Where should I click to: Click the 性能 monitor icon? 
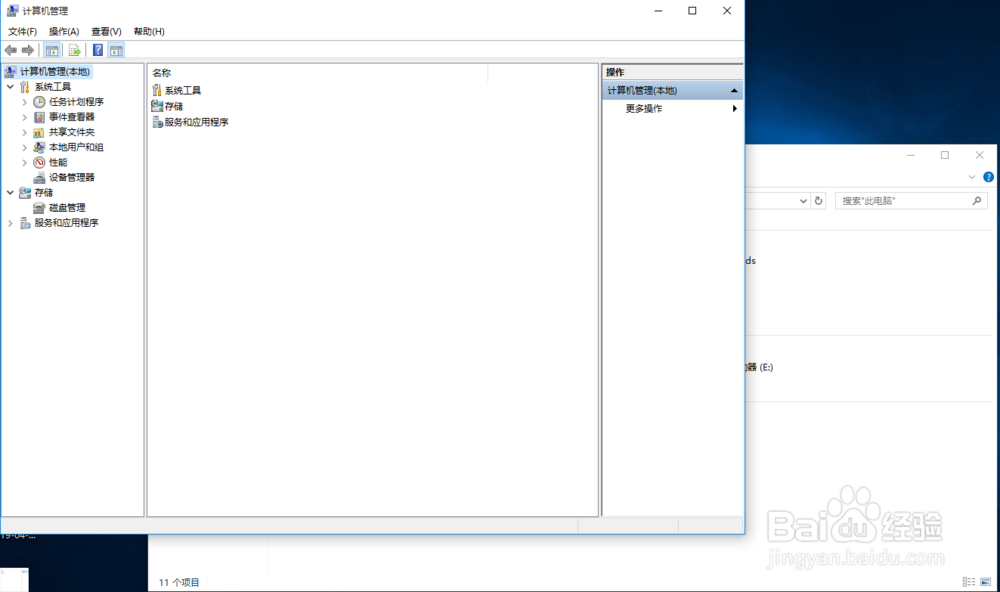40,163
